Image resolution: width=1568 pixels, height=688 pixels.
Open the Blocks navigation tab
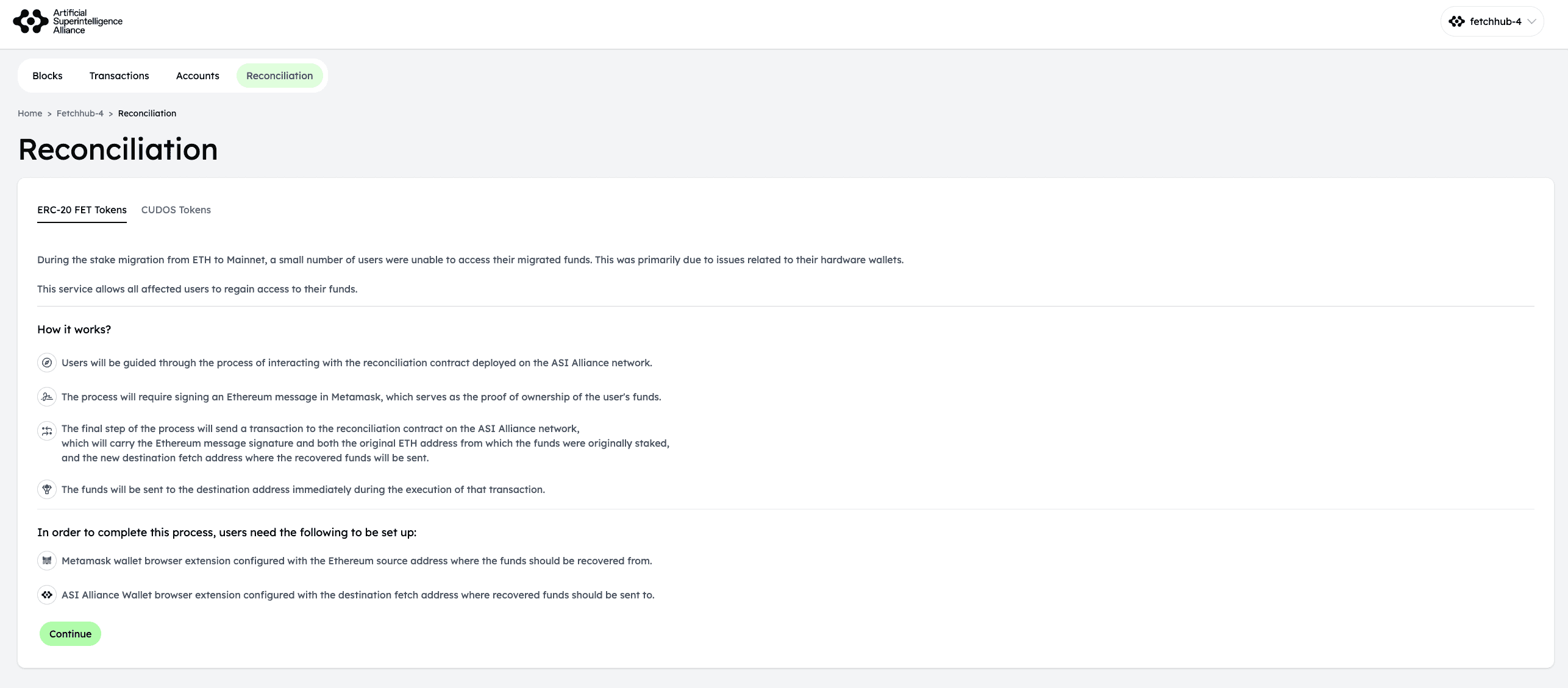(x=48, y=76)
